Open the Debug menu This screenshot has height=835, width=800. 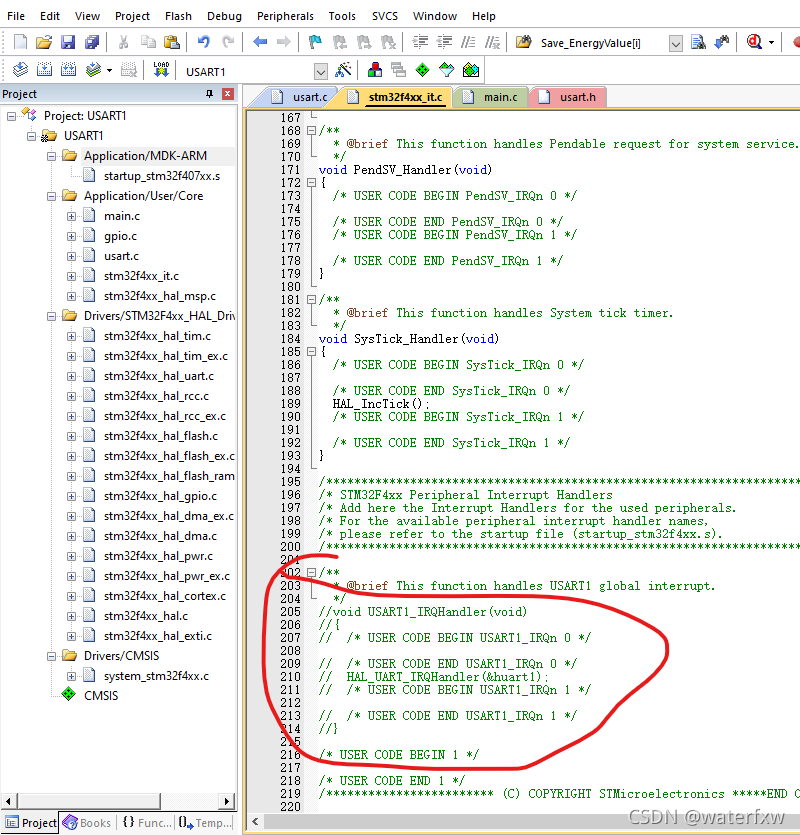click(x=224, y=16)
